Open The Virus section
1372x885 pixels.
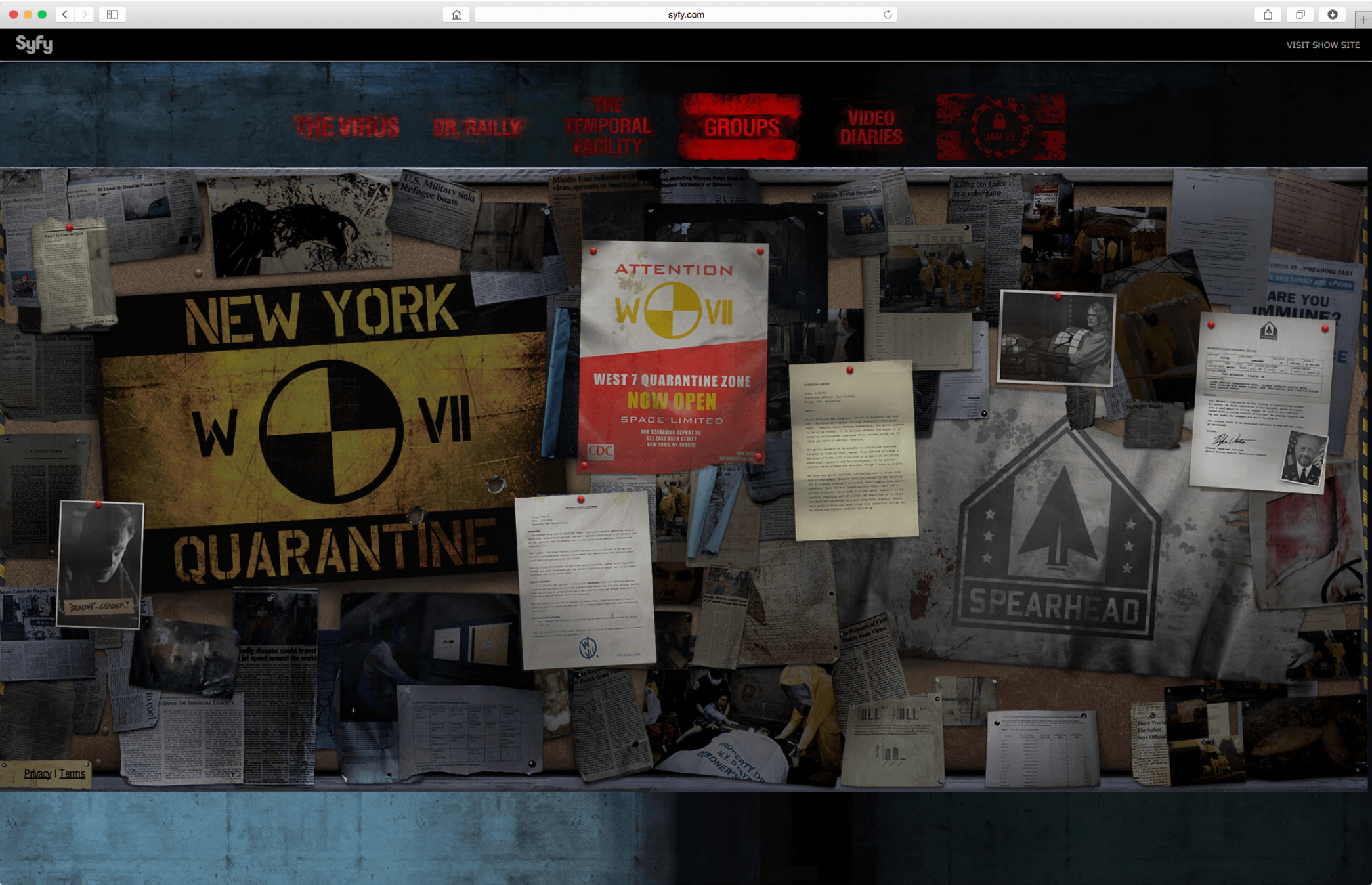[347, 127]
